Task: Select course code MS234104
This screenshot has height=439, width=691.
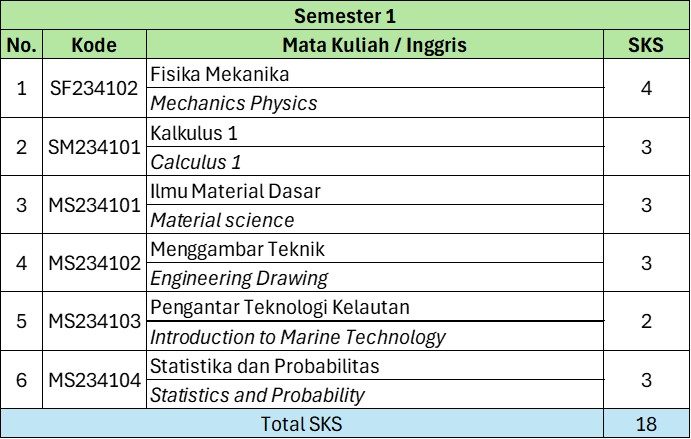Action: click(94, 380)
